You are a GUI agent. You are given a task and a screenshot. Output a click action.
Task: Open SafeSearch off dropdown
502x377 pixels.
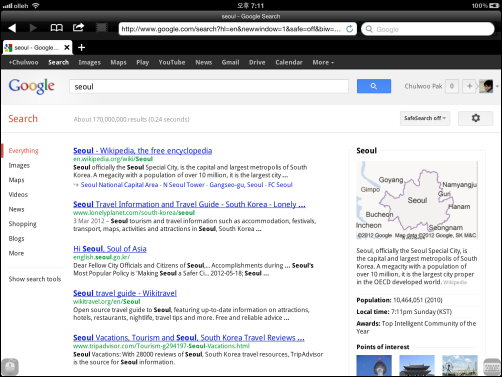point(425,118)
